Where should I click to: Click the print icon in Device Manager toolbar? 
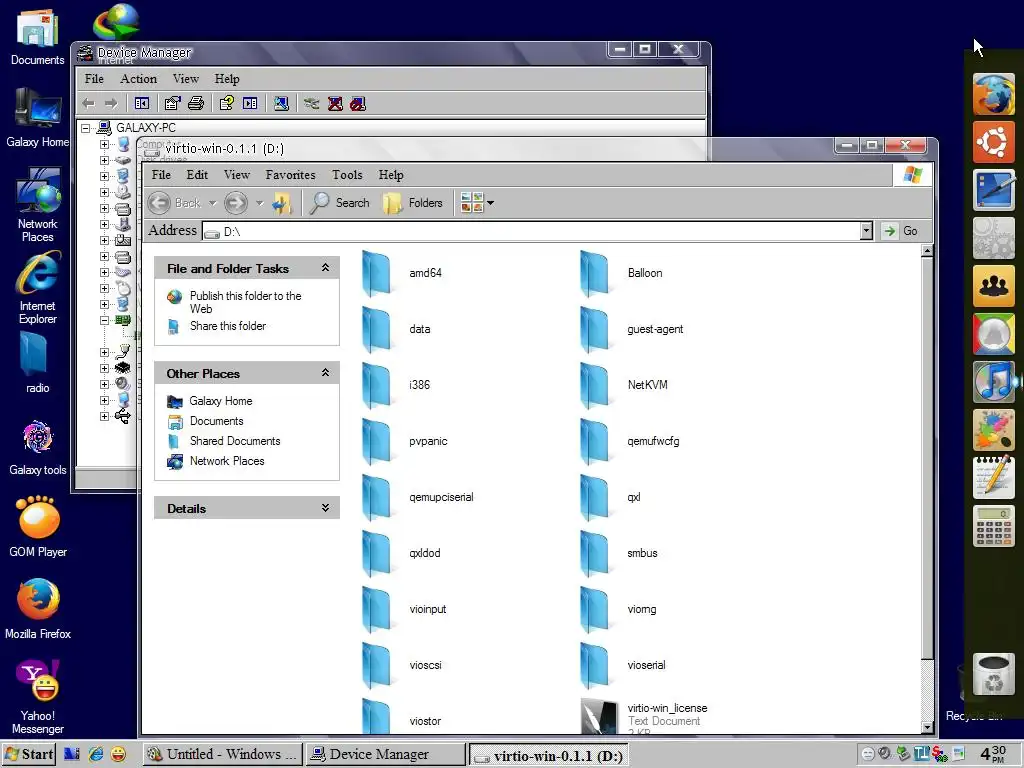pos(196,103)
